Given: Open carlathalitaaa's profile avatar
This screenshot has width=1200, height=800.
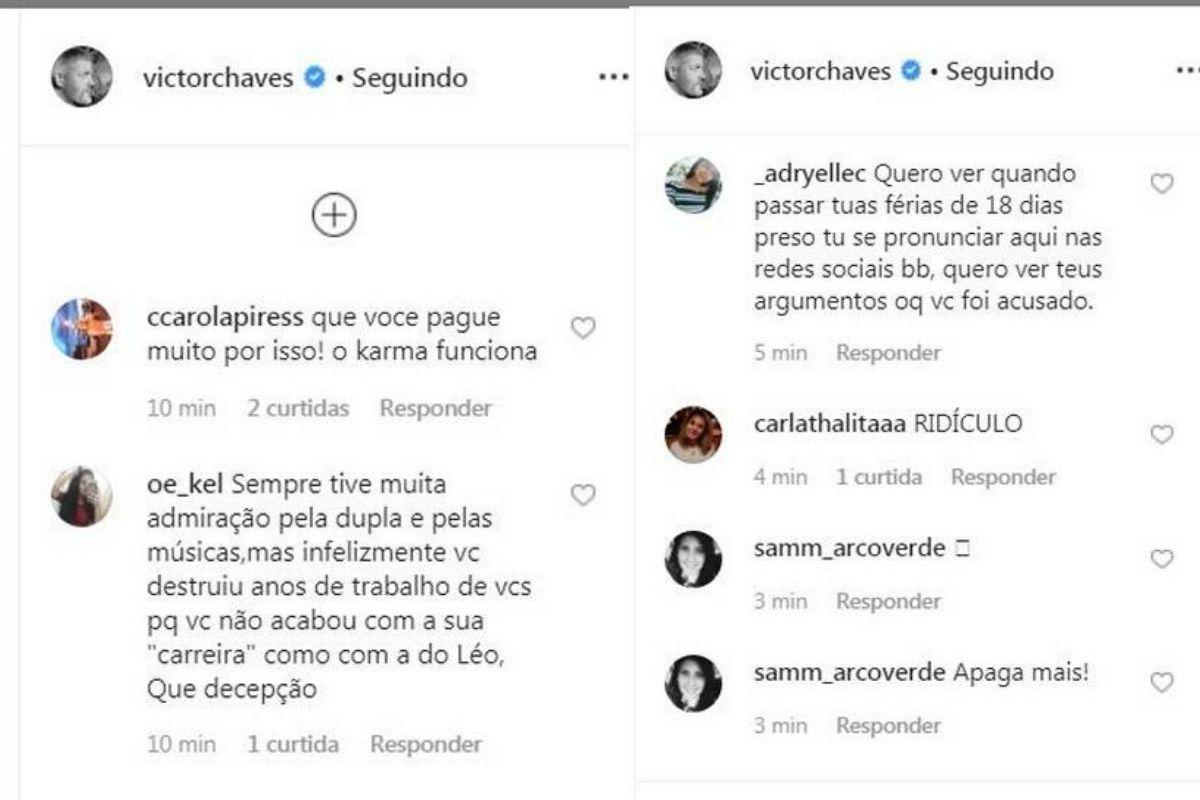Looking at the screenshot, I should (693, 434).
